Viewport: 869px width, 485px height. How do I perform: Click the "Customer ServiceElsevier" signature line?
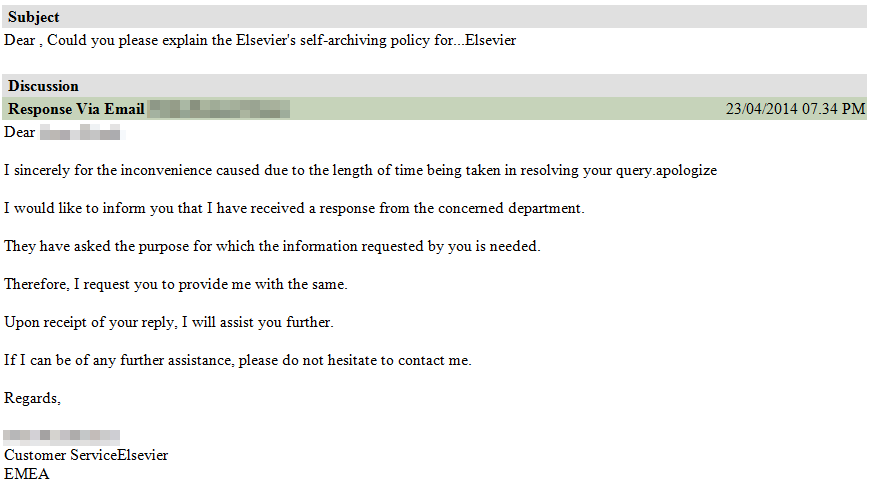86,455
